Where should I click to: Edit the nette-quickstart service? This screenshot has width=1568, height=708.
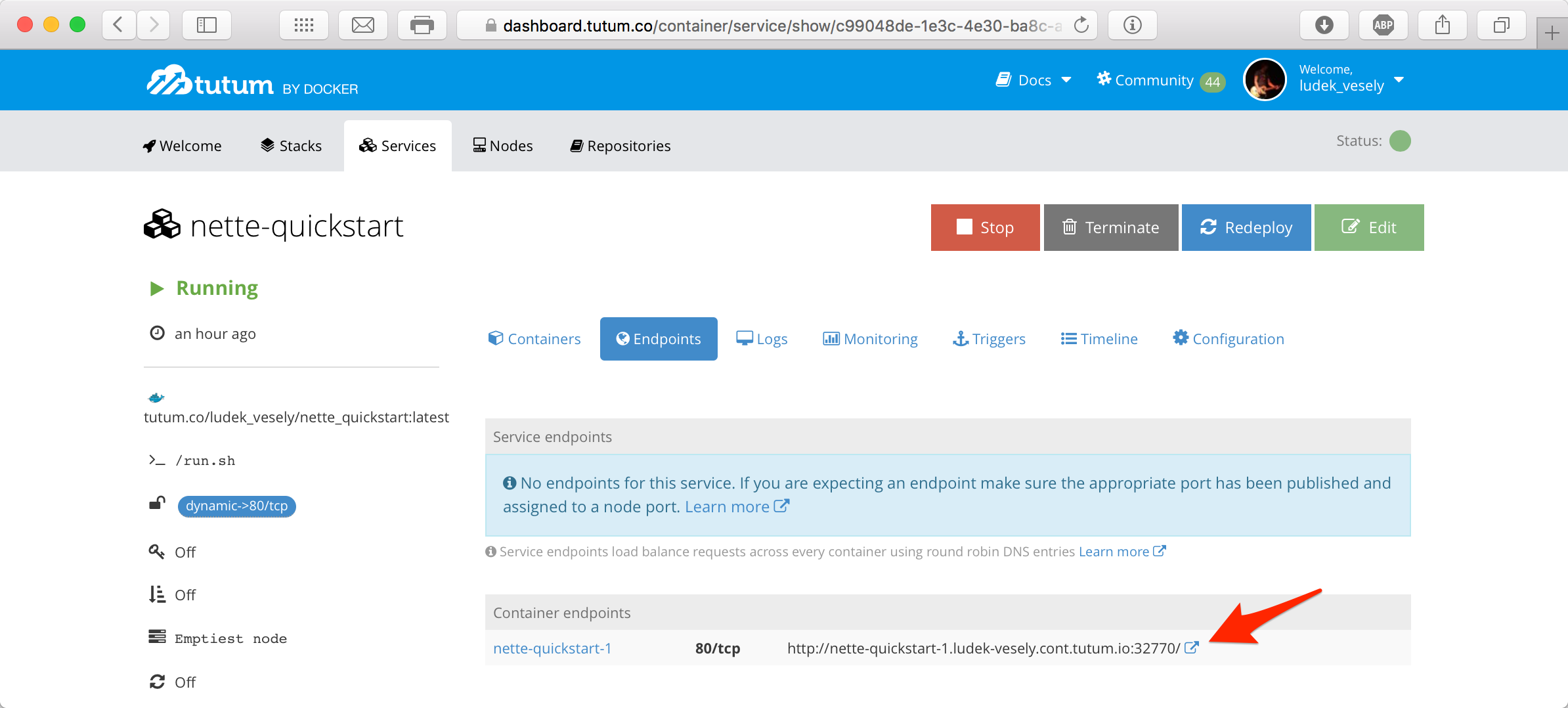(1369, 227)
